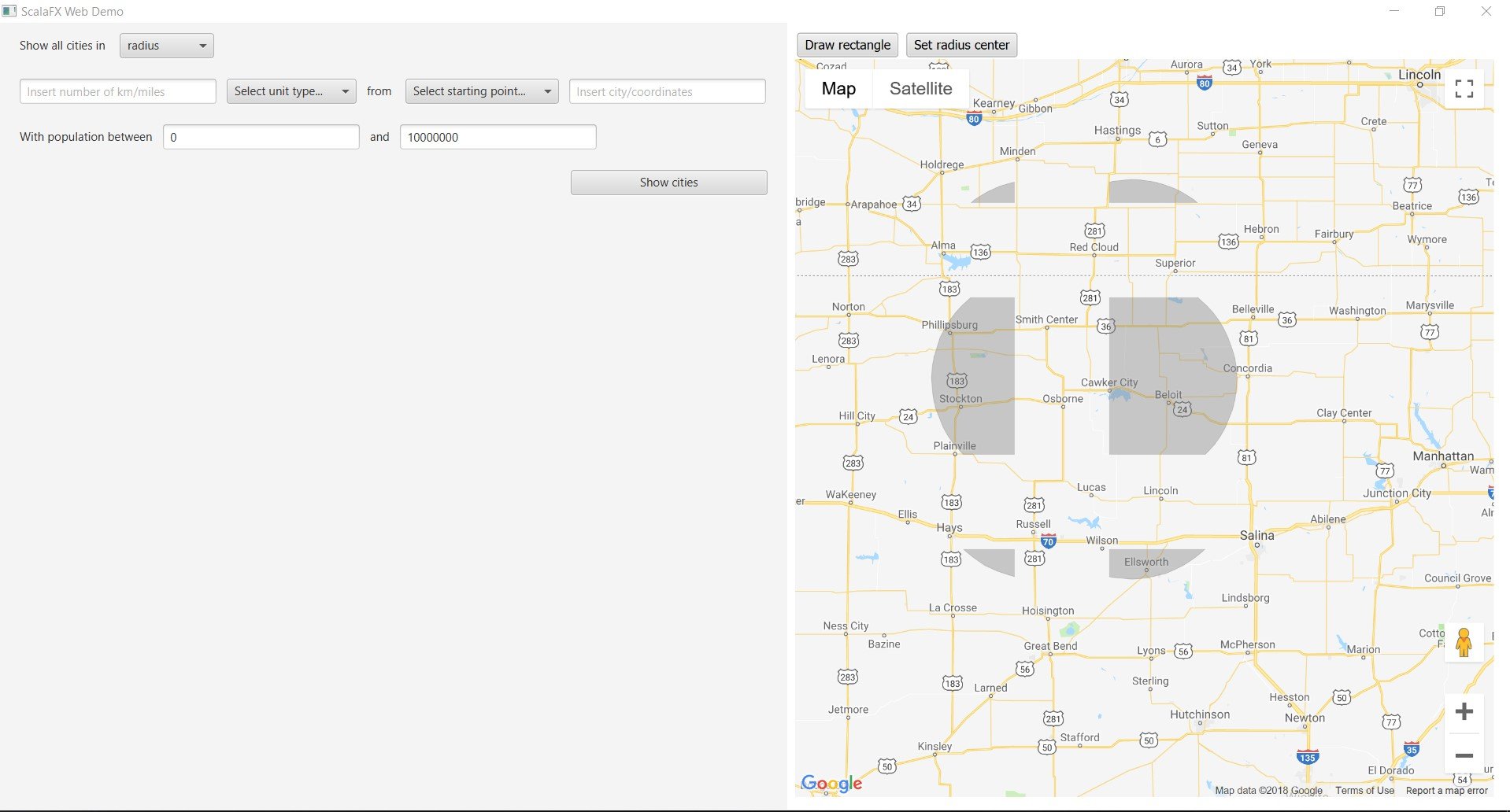Screen dimensions: 1510x812
Task: Click the Google logo on the map
Action: 831,783
